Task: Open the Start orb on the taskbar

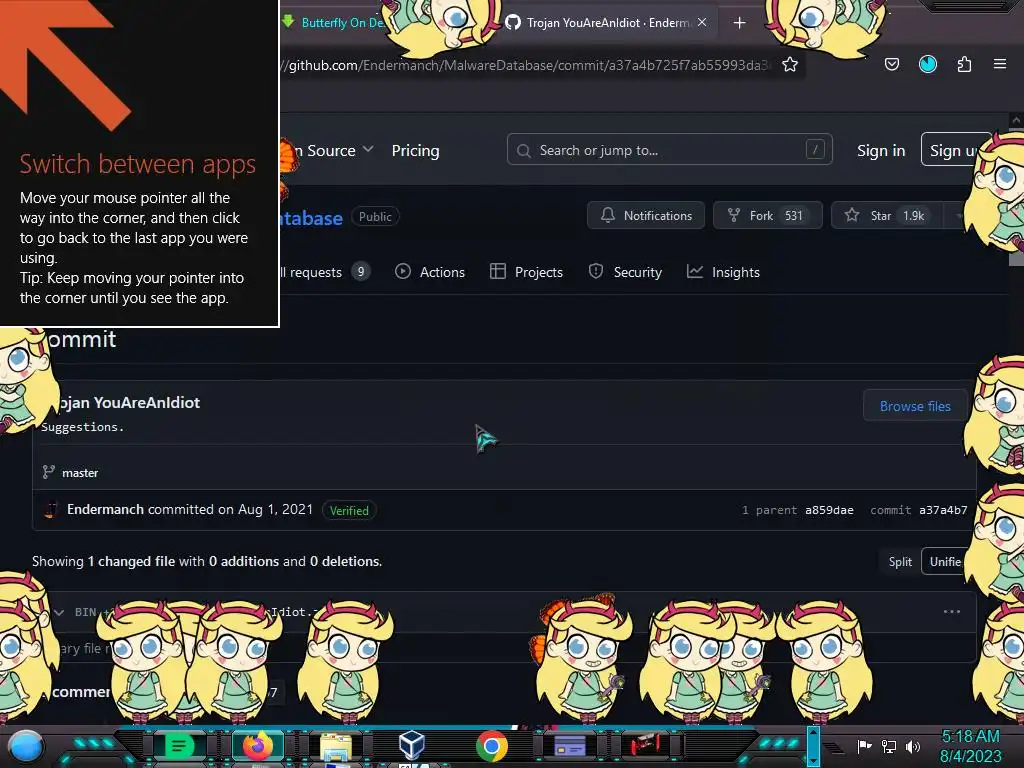Action: point(26,746)
